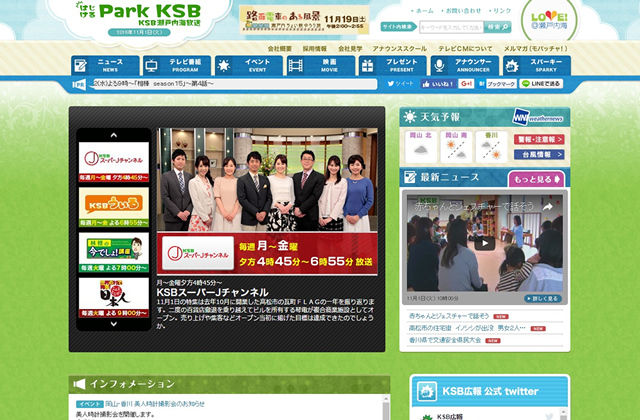Open news 高松市の住宅街 イノシシが出没

coord(467,328)
